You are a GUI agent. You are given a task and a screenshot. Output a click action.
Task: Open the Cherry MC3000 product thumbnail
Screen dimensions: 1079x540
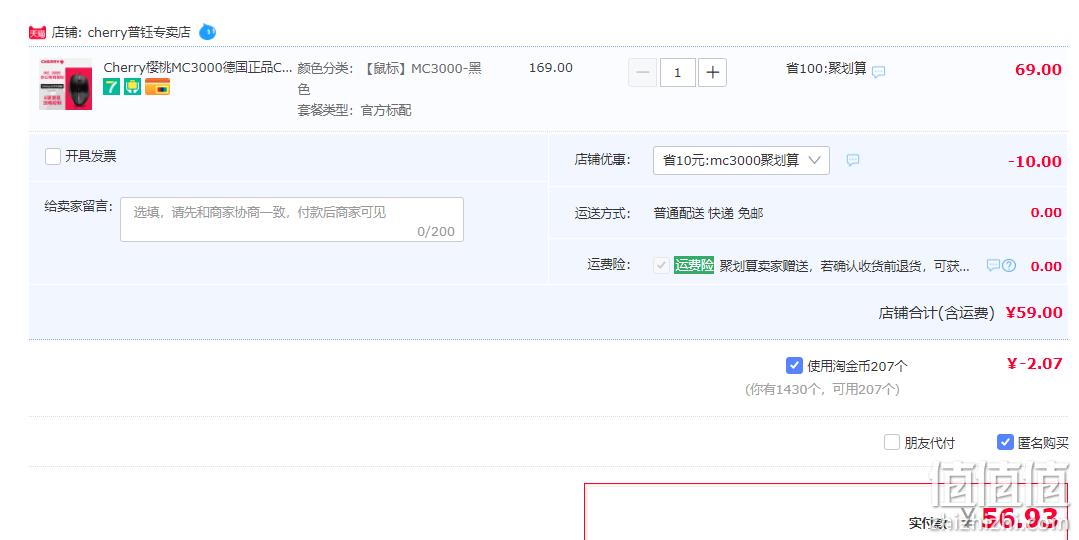65,84
